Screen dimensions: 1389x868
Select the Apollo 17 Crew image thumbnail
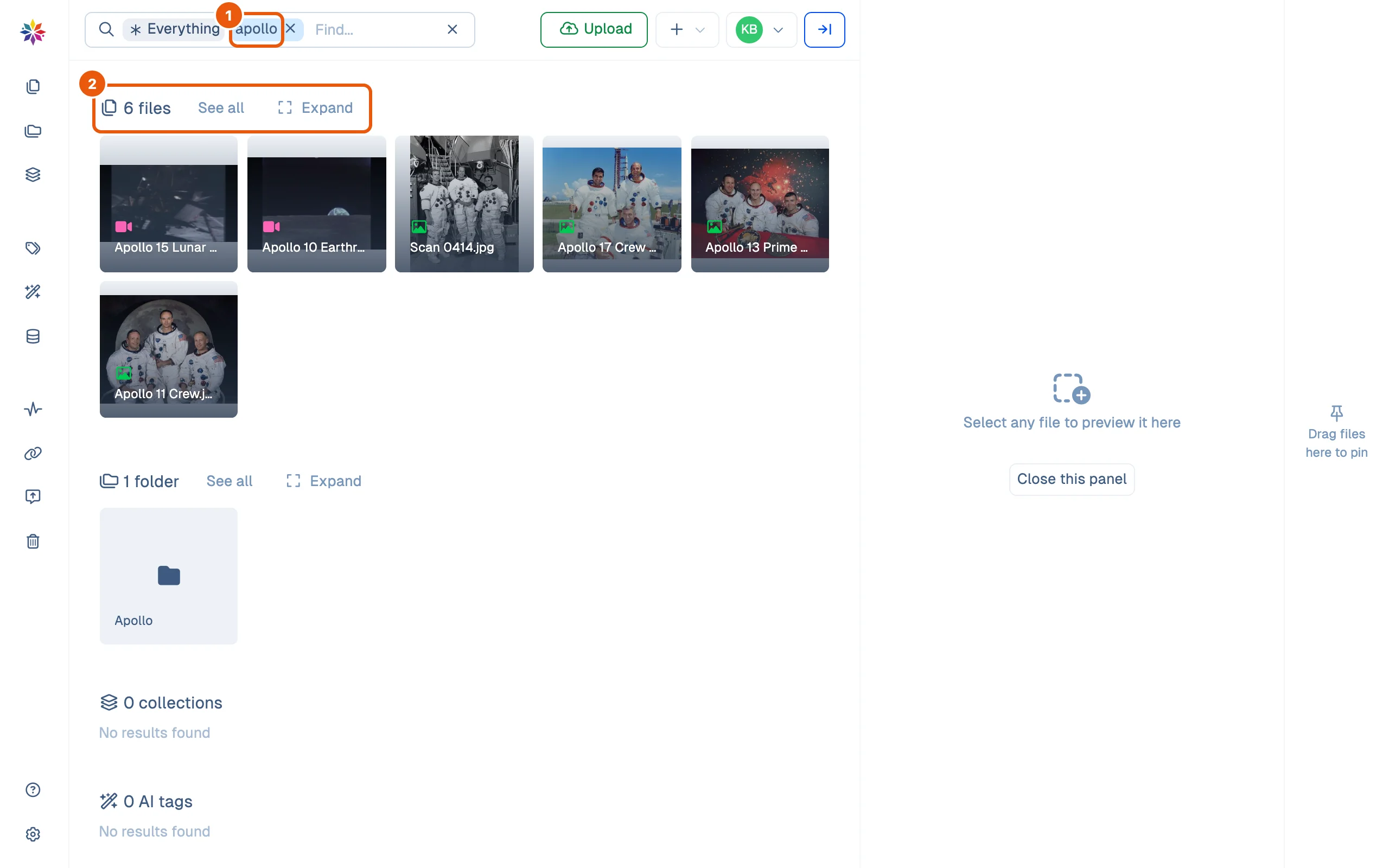612,204
